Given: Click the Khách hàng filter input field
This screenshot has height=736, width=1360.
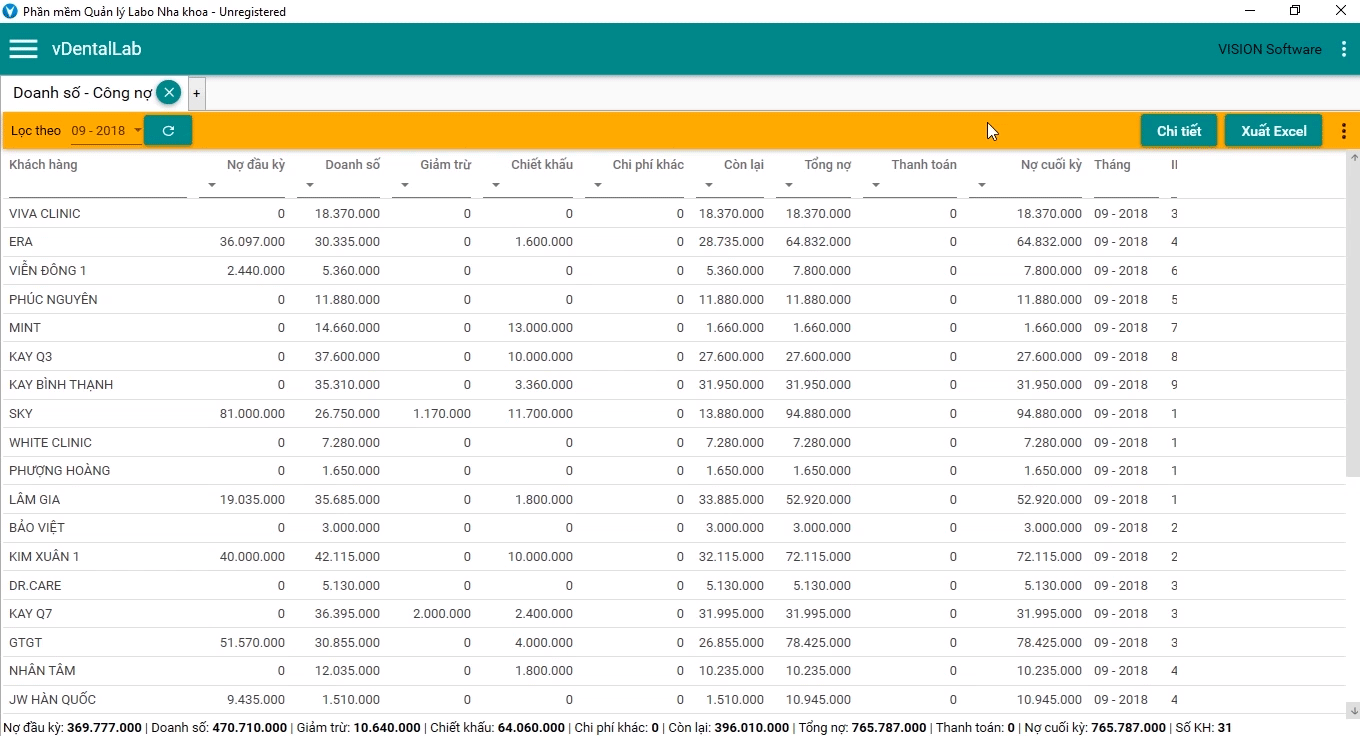Looking at the screenshot, I should (98, 186).
